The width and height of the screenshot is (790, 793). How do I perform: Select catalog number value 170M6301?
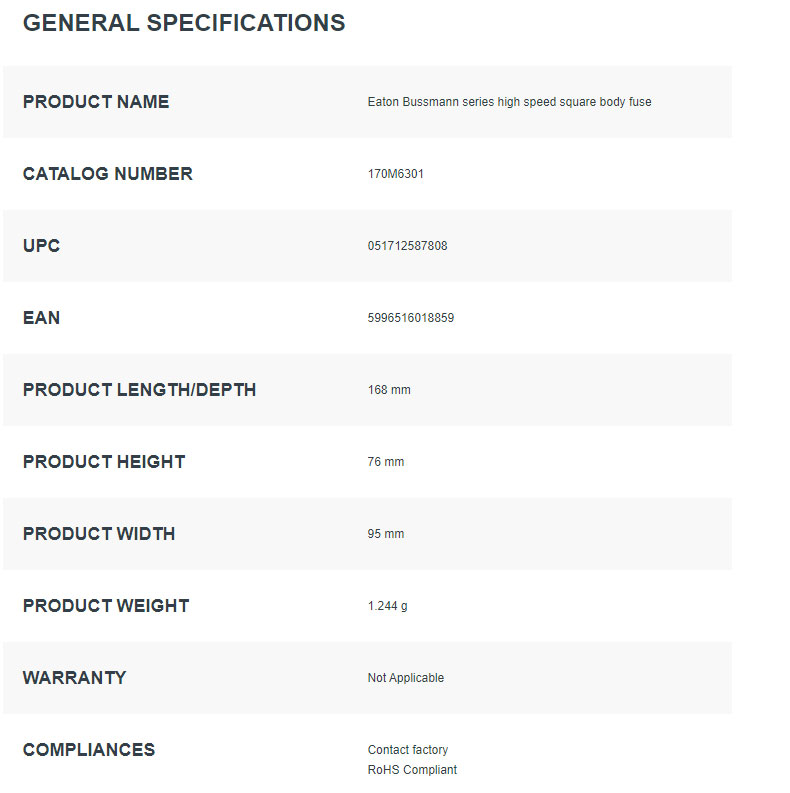396,174
